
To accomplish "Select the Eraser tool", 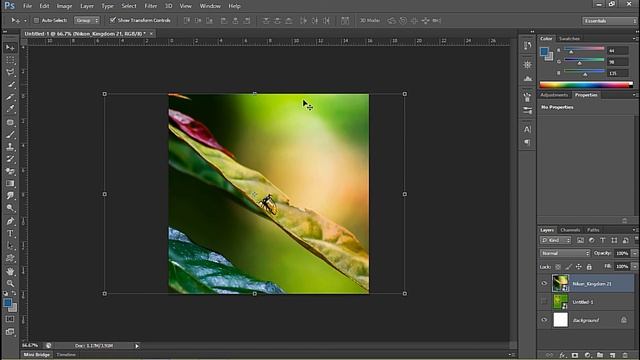I will pos(10,171).
